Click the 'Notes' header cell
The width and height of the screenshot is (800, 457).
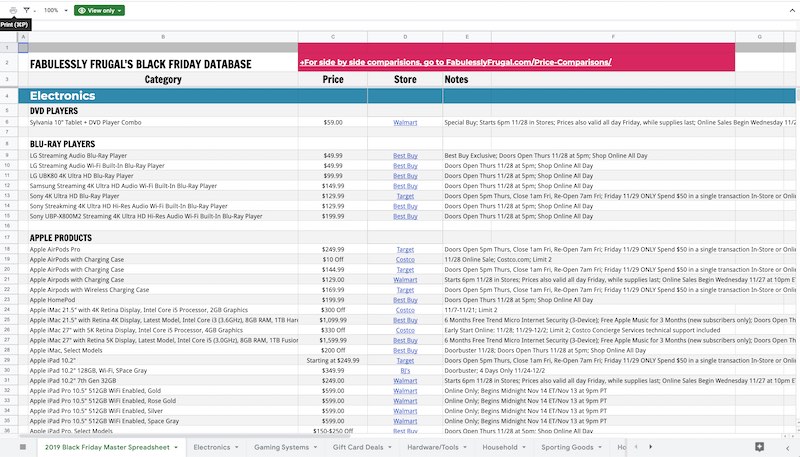tap(467, 80)
